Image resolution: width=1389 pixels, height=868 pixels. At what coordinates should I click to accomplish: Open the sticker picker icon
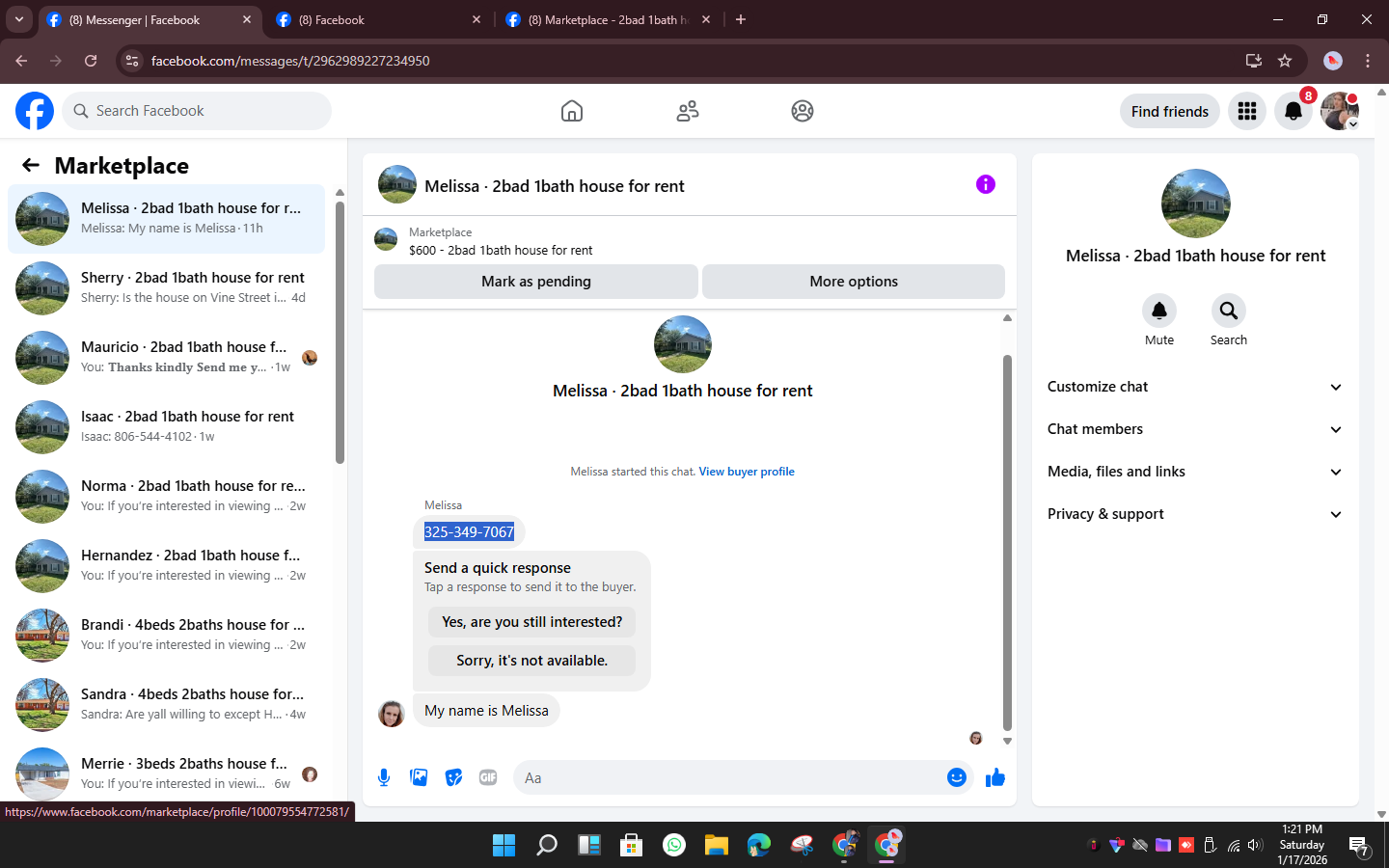[453, 777]
